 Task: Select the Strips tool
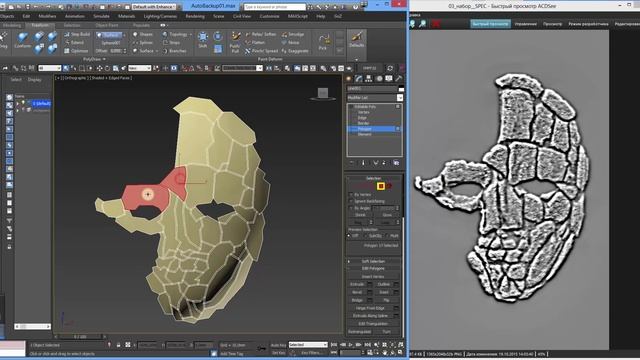[x=171, y=42]
